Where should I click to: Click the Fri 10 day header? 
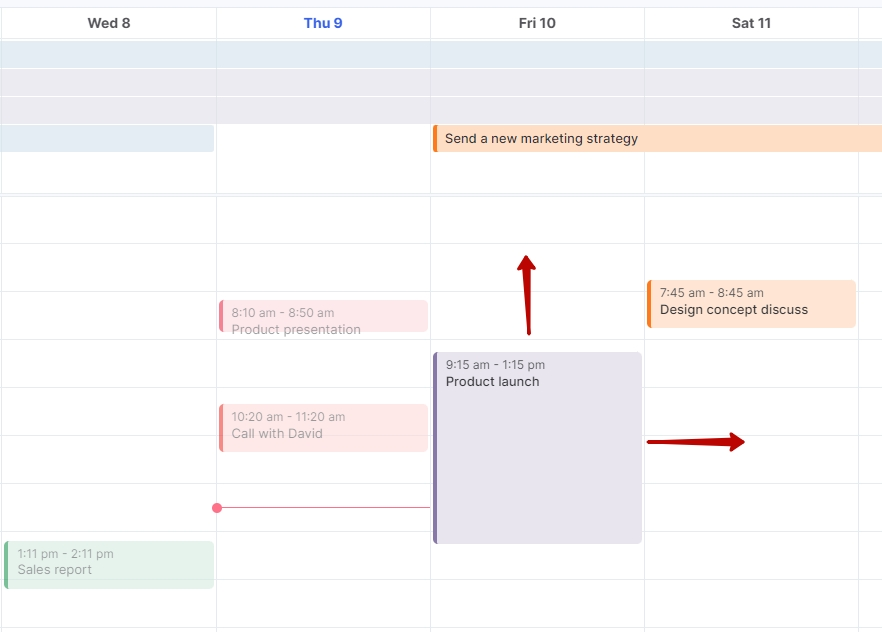click(537, 23)
